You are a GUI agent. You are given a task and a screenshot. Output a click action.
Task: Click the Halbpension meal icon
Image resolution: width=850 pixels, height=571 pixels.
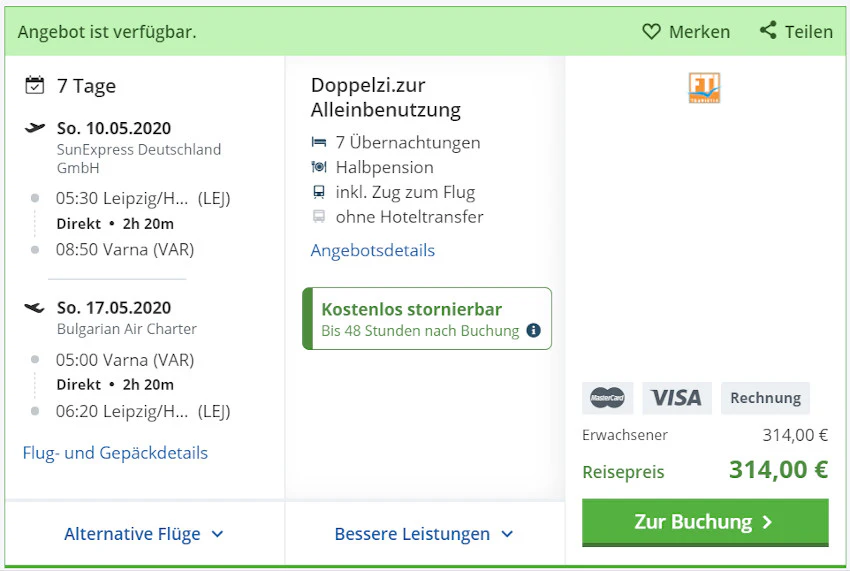319,167
